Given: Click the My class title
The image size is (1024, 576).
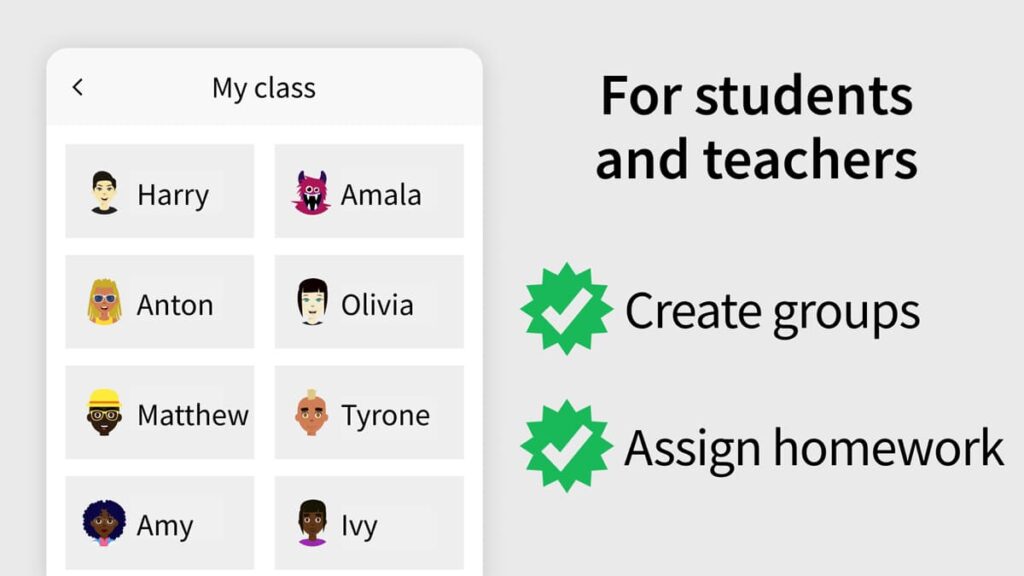Looking at the screenshot, I should (263, 88).
